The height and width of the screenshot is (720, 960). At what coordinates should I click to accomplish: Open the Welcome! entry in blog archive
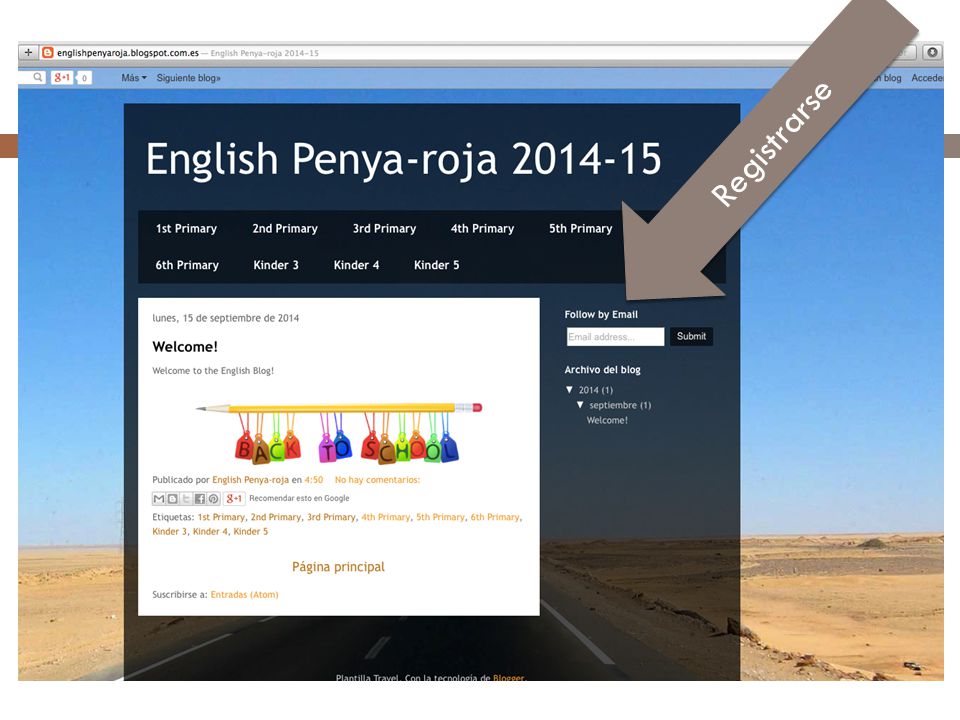click(x=607, y=420)
